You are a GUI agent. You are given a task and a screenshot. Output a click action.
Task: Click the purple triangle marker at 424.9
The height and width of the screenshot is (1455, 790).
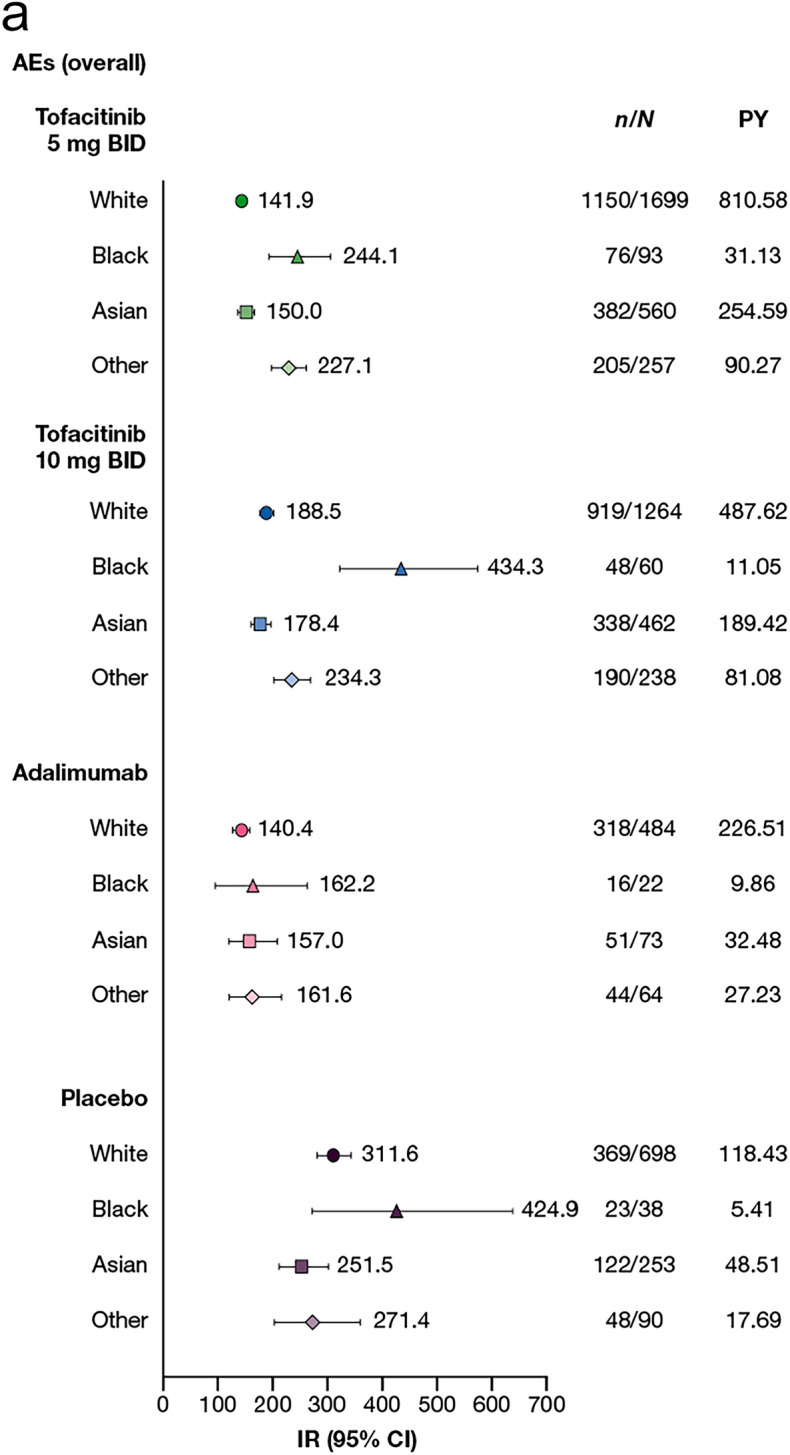pos(396,1211)
